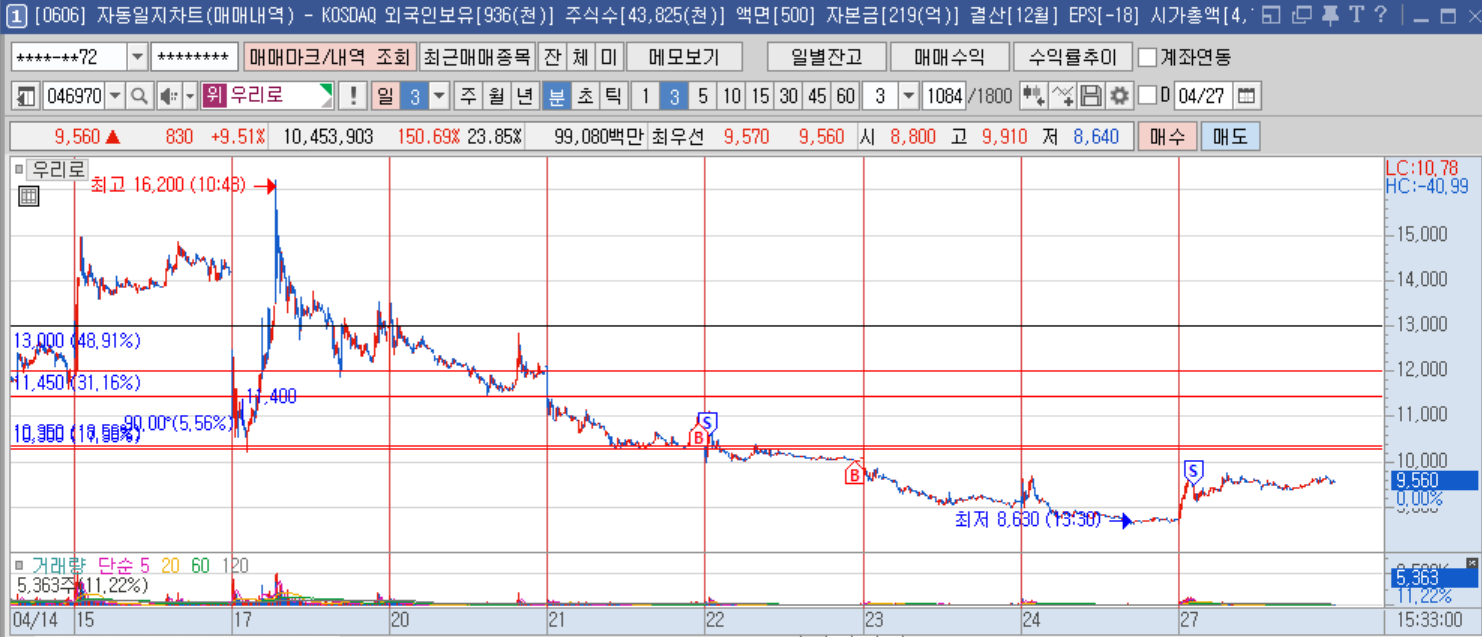1482x637 pixels.
Task: Select the 60 minute interval
Action: pos(846,96)
